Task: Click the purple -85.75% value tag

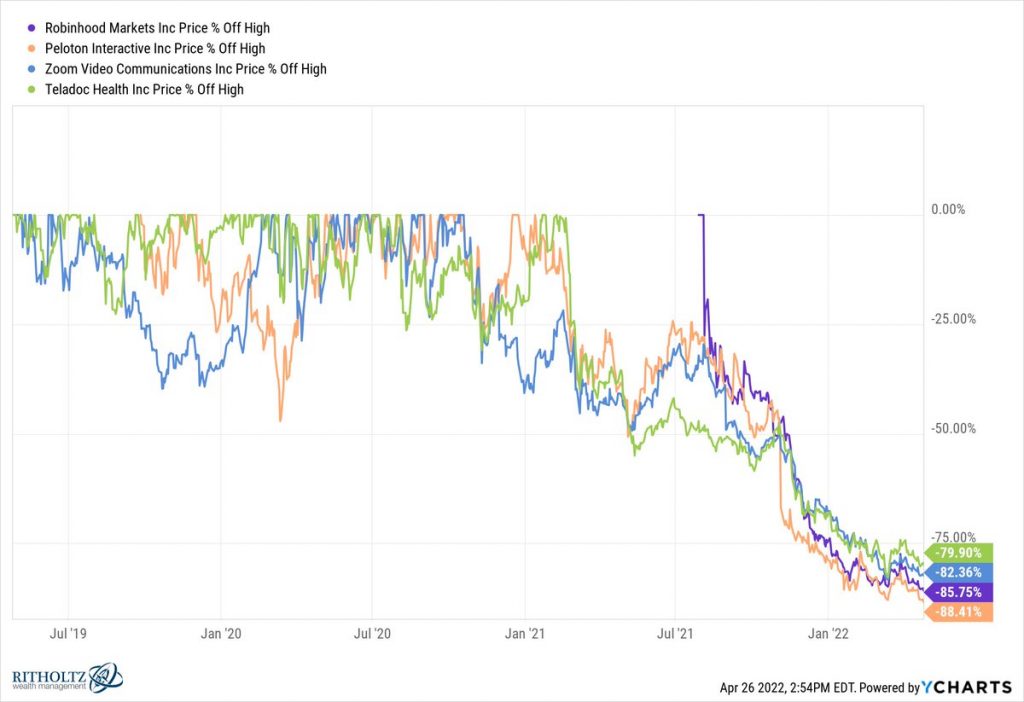Action: coord(962,592)
